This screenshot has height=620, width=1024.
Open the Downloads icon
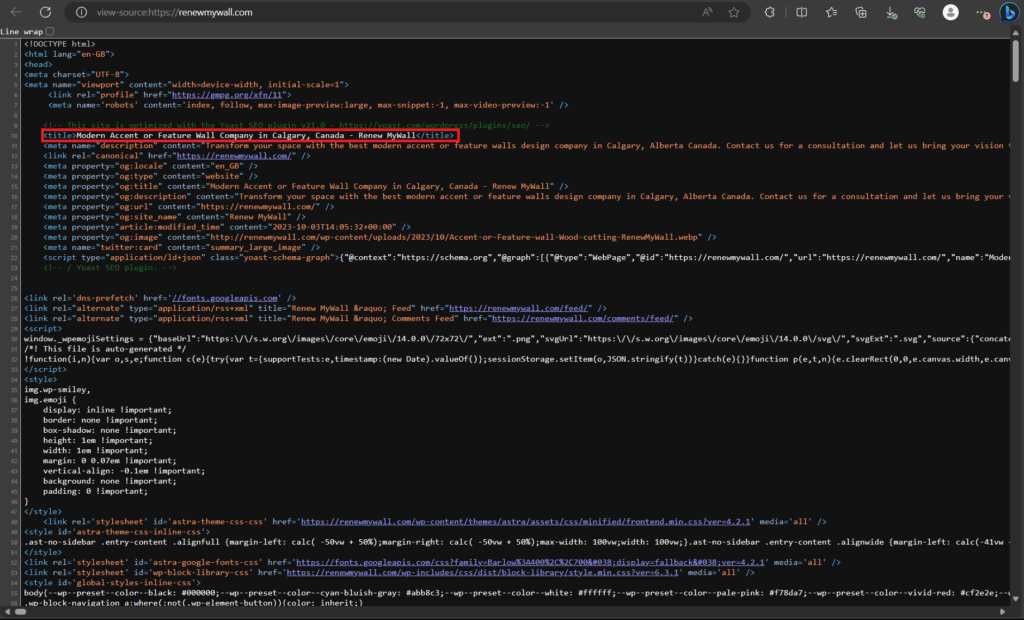(891, 12)
